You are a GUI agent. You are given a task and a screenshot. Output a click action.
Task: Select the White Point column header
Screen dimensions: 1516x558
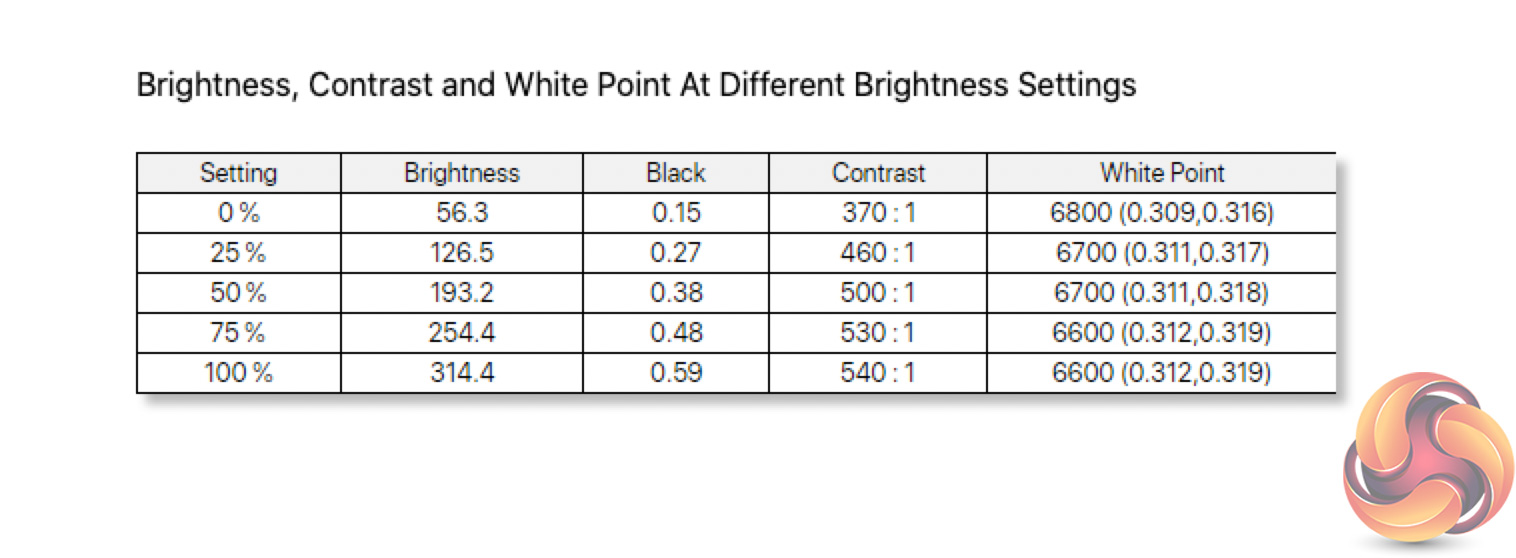pyautogui.click(x=1162, y=173)
